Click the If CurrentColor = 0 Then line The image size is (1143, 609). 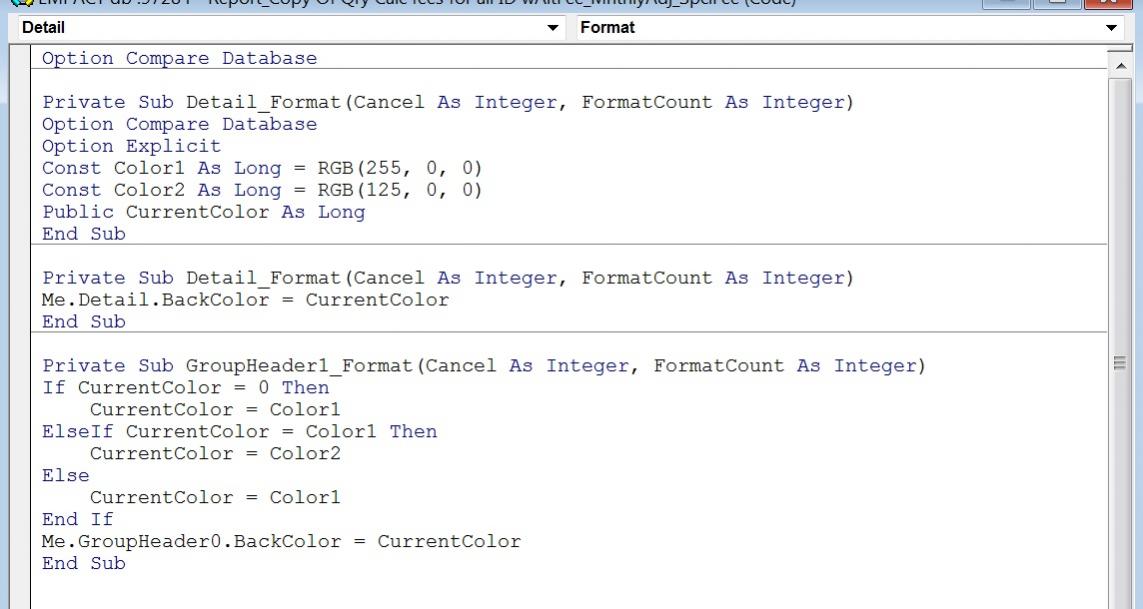point(185,388)
